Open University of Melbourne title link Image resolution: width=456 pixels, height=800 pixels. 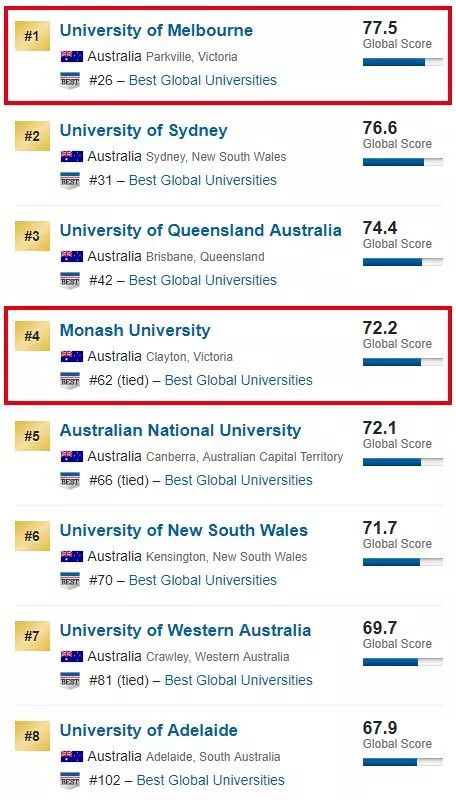tap(156, 30)
